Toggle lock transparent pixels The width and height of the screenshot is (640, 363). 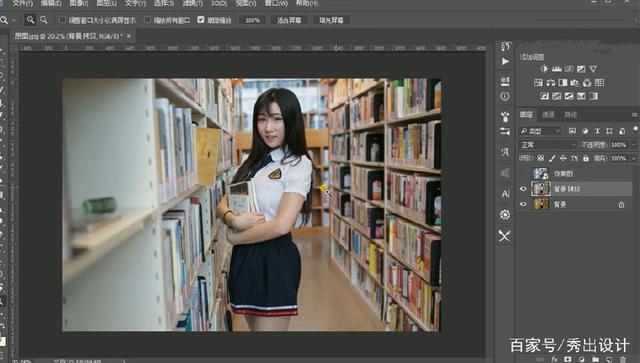tap(540, 158)
